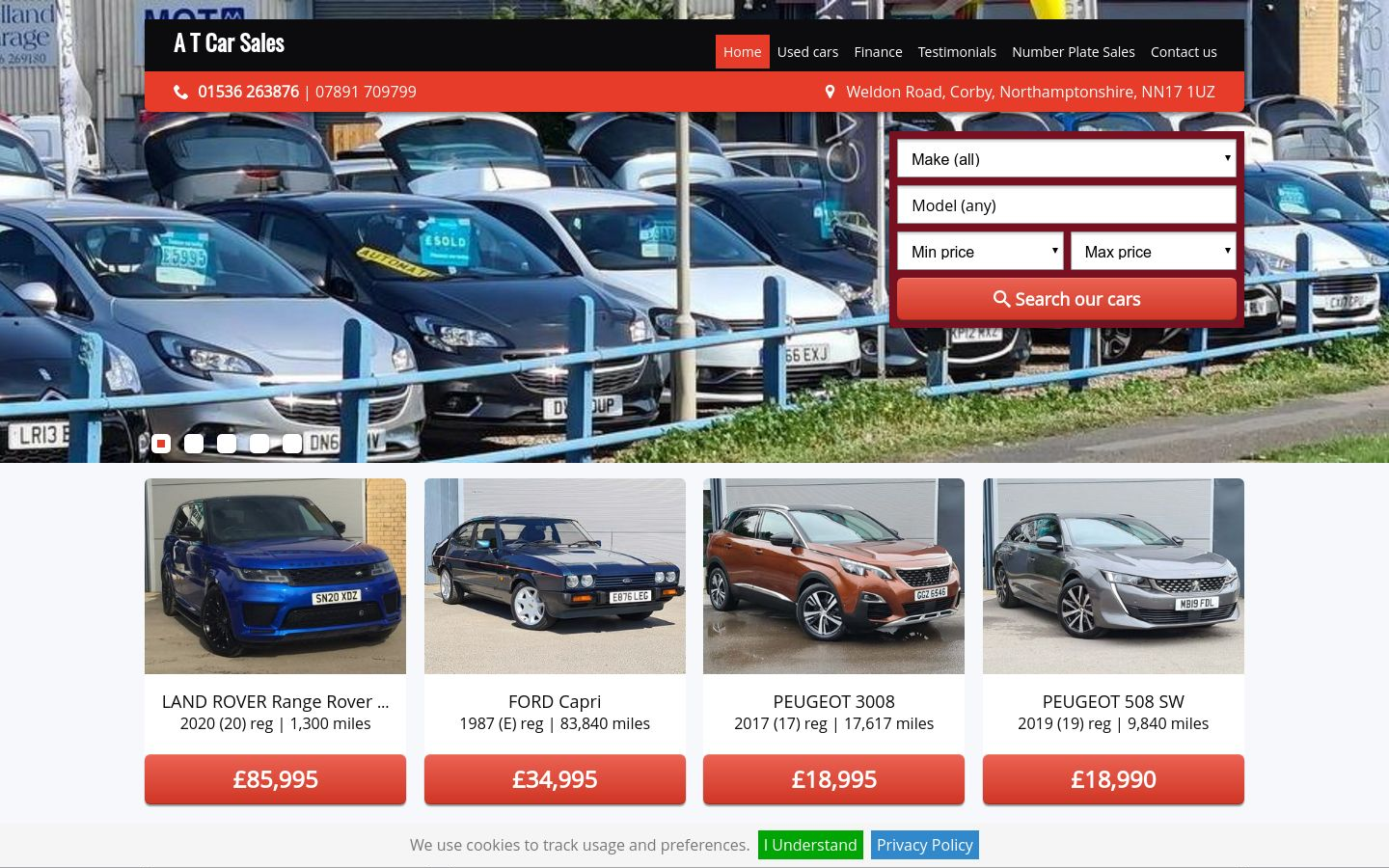Click the £34,995 price button

click(x=555, y=779)
